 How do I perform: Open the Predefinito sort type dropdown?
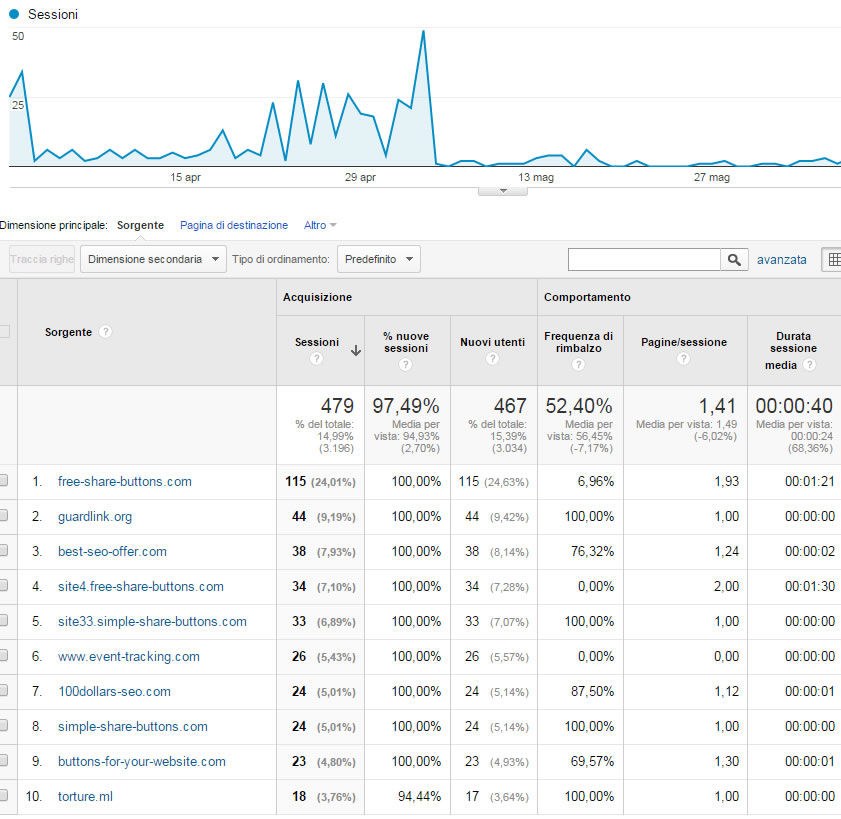click(379, 259)
